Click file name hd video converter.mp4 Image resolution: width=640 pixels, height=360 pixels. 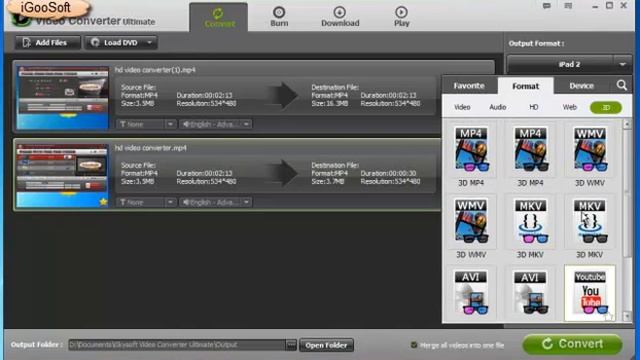[x=151, y=148]
